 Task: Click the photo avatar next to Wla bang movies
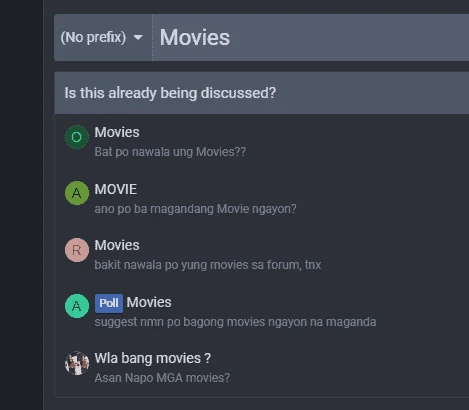(77, 363)
